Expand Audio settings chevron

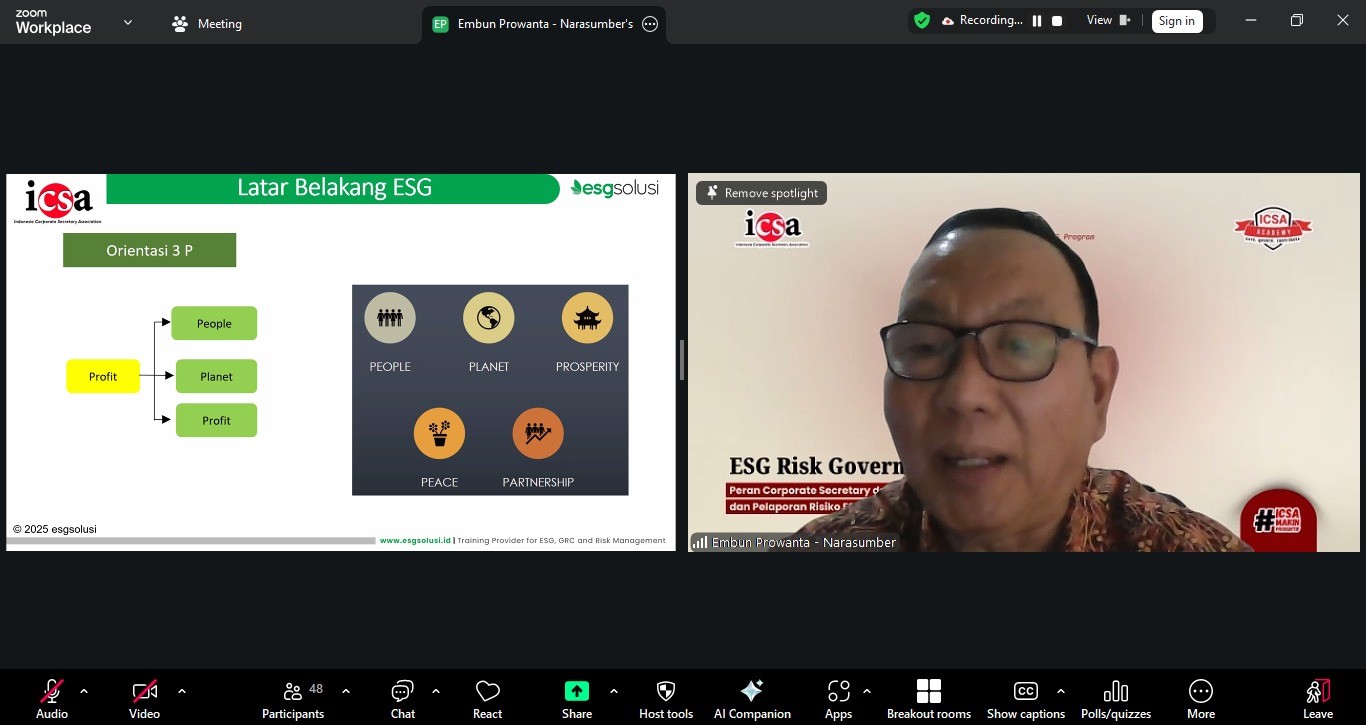coord(84,690)
